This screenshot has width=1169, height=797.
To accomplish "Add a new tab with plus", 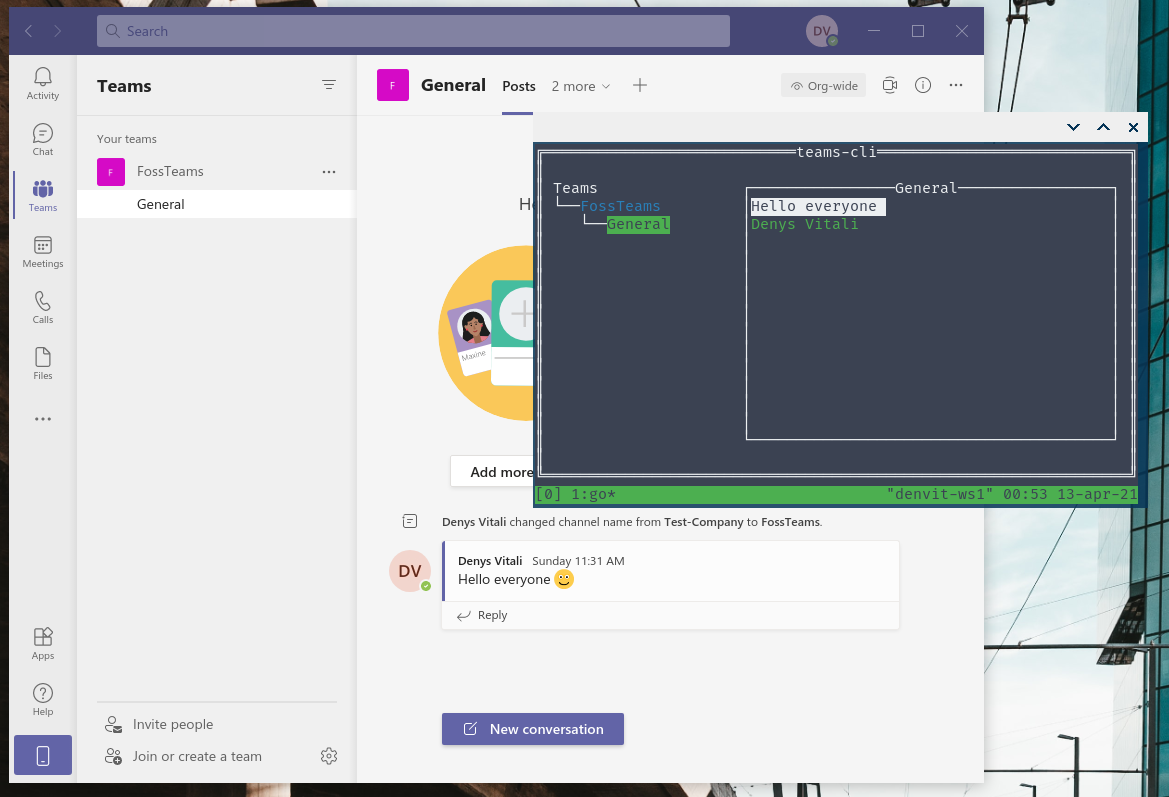I will point(640,86).
